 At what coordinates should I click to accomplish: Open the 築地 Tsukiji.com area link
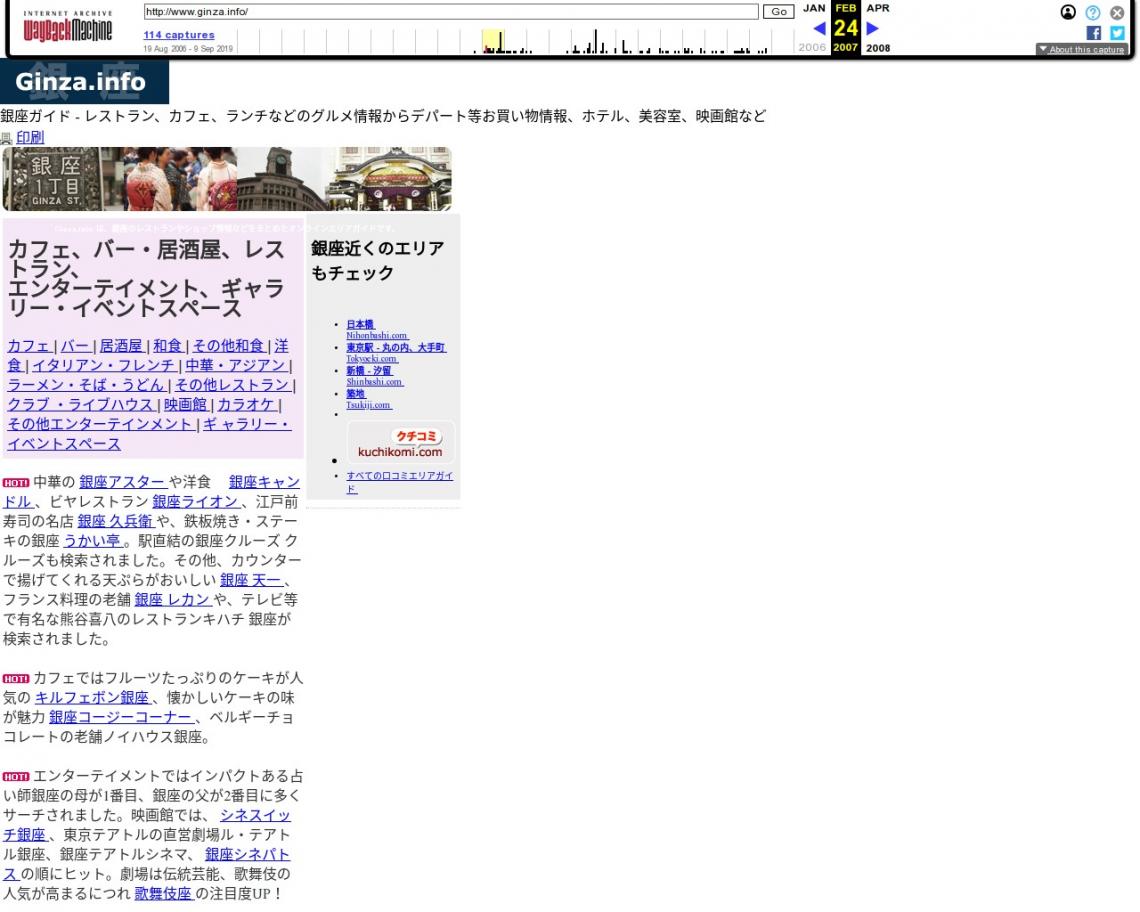point(369,399)
